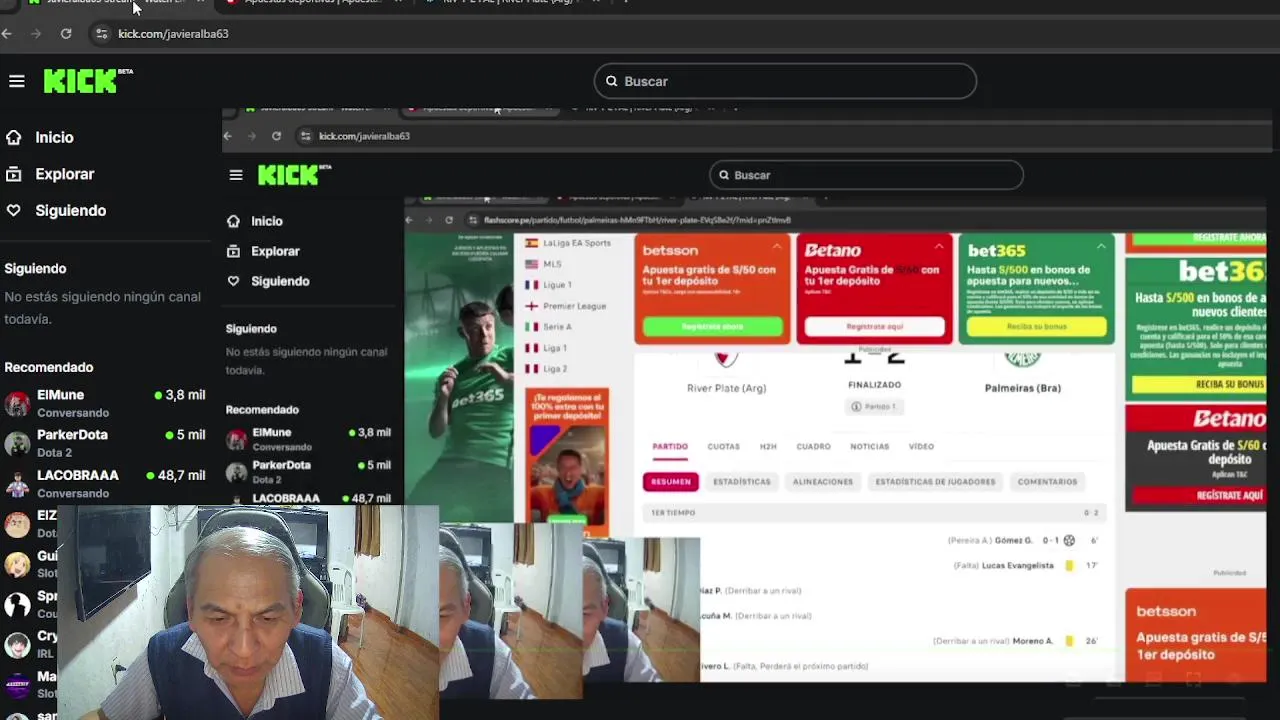1280x720 pixels.
Task: Click the Italy flag beside Serie A
Action: pyautogui.click(x=532, y=327)
